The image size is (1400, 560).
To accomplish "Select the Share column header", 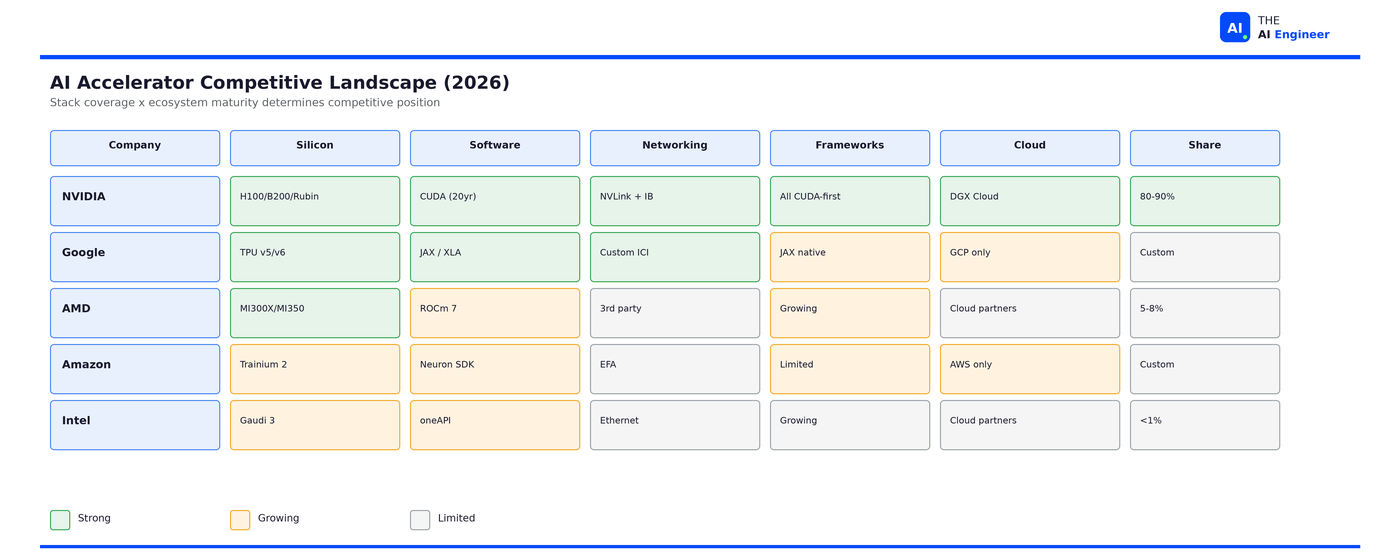I will click(x=1205, y=148).
